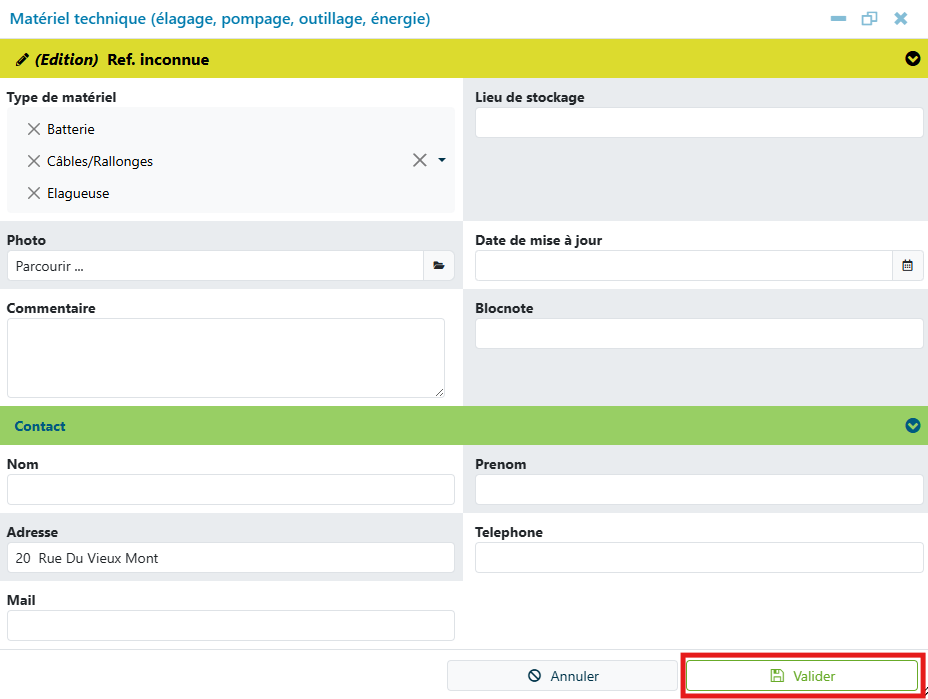
Task: Click the Matériel technique window title
Action: pos(220,19)
